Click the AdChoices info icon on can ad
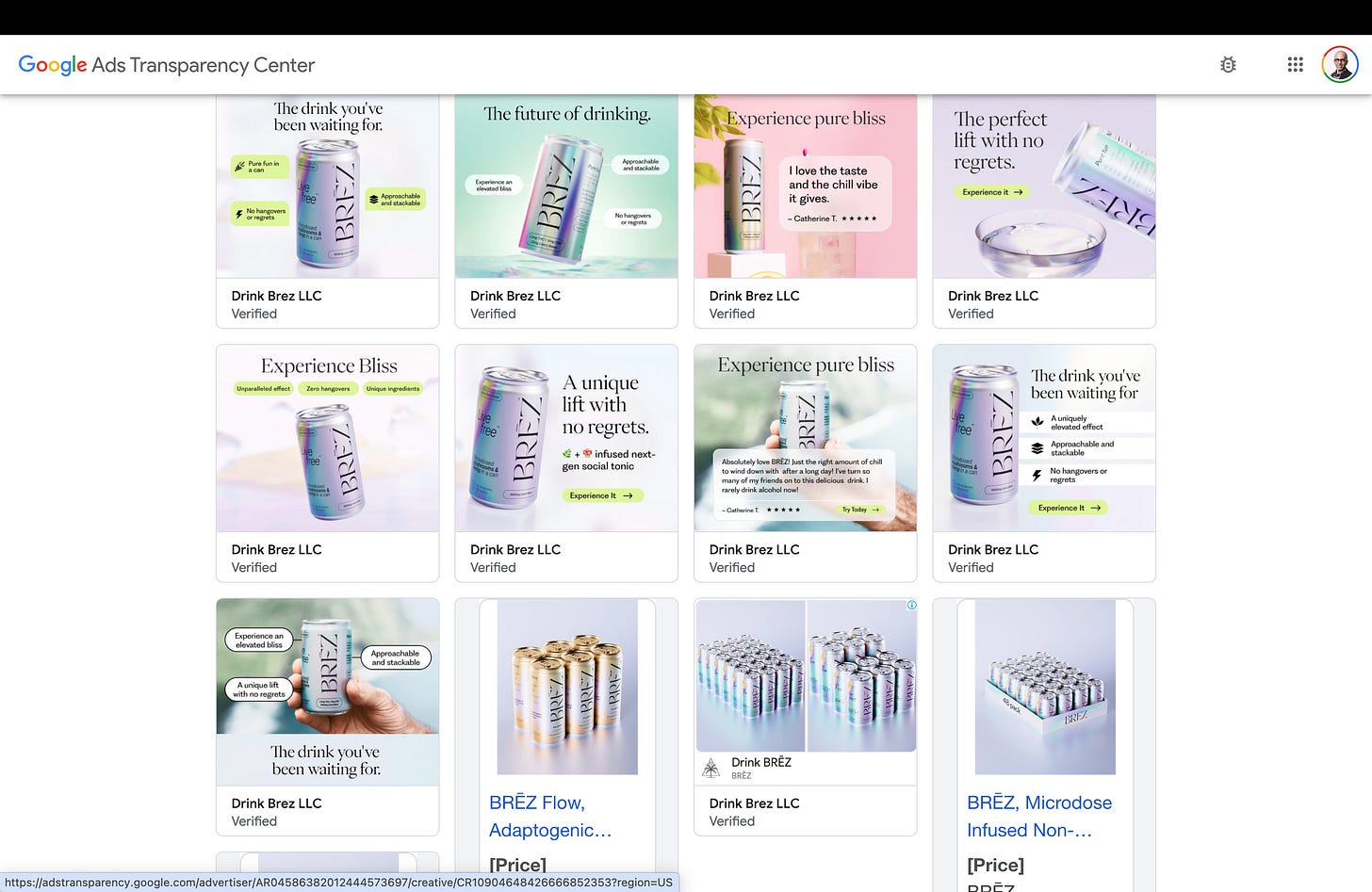Screen dimensions: 1372x892 coord(911,605)
